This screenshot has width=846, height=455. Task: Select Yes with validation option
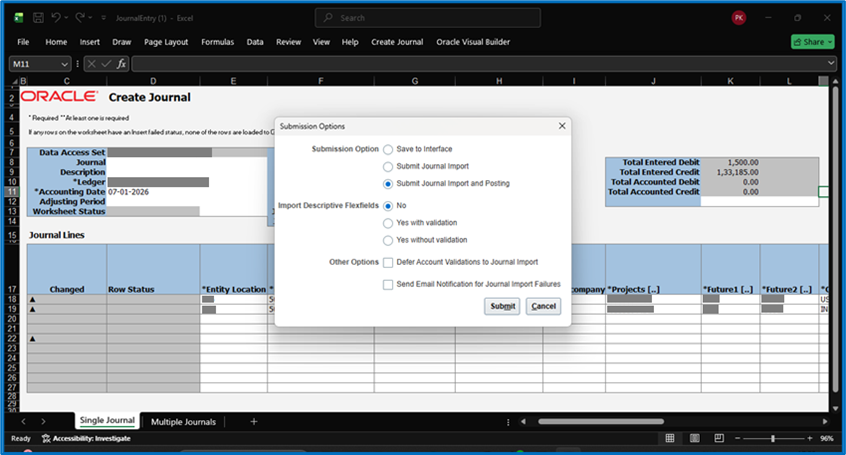[388, 223]
